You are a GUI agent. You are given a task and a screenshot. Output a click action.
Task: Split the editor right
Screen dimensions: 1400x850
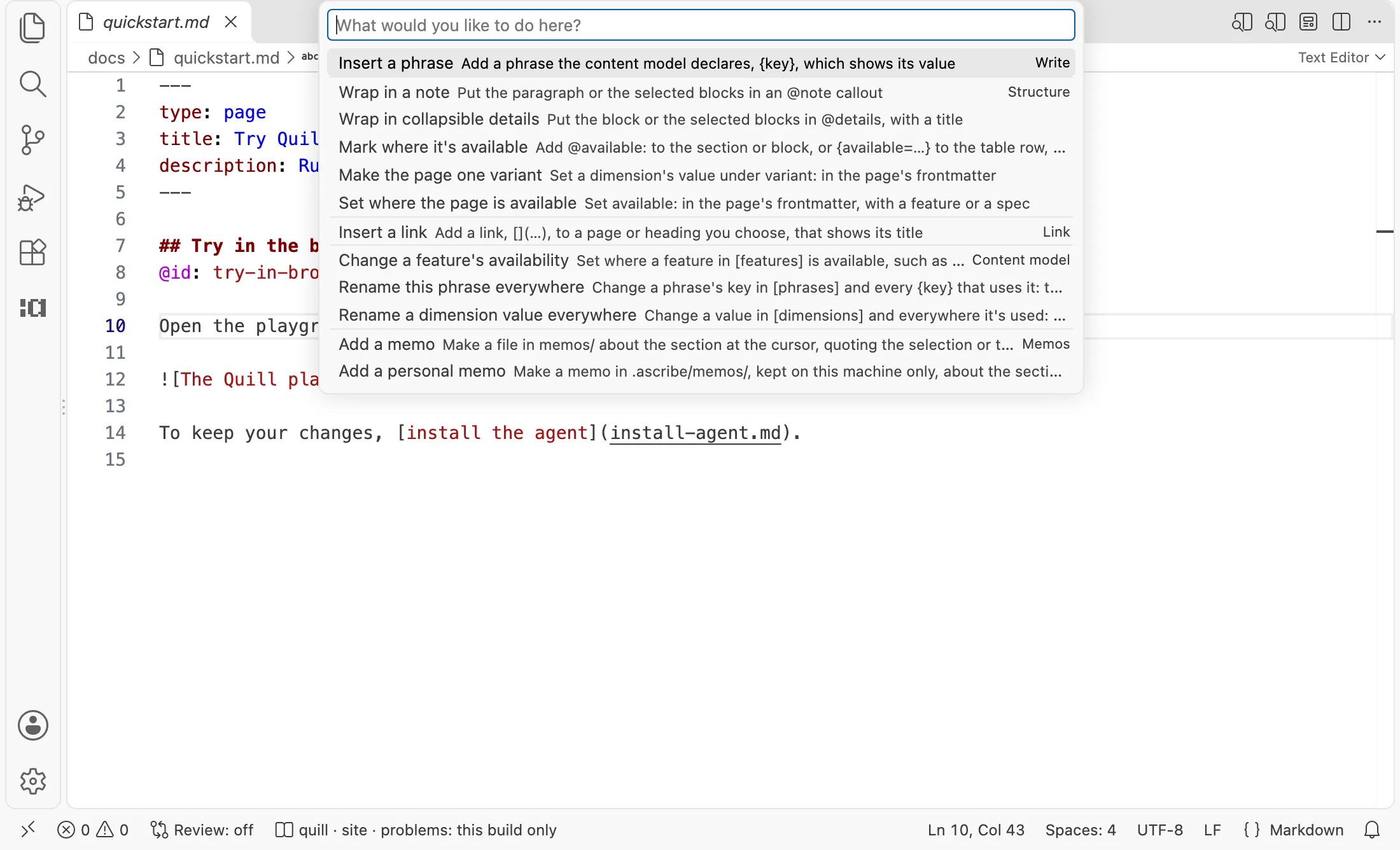[x=1341, y=23]
